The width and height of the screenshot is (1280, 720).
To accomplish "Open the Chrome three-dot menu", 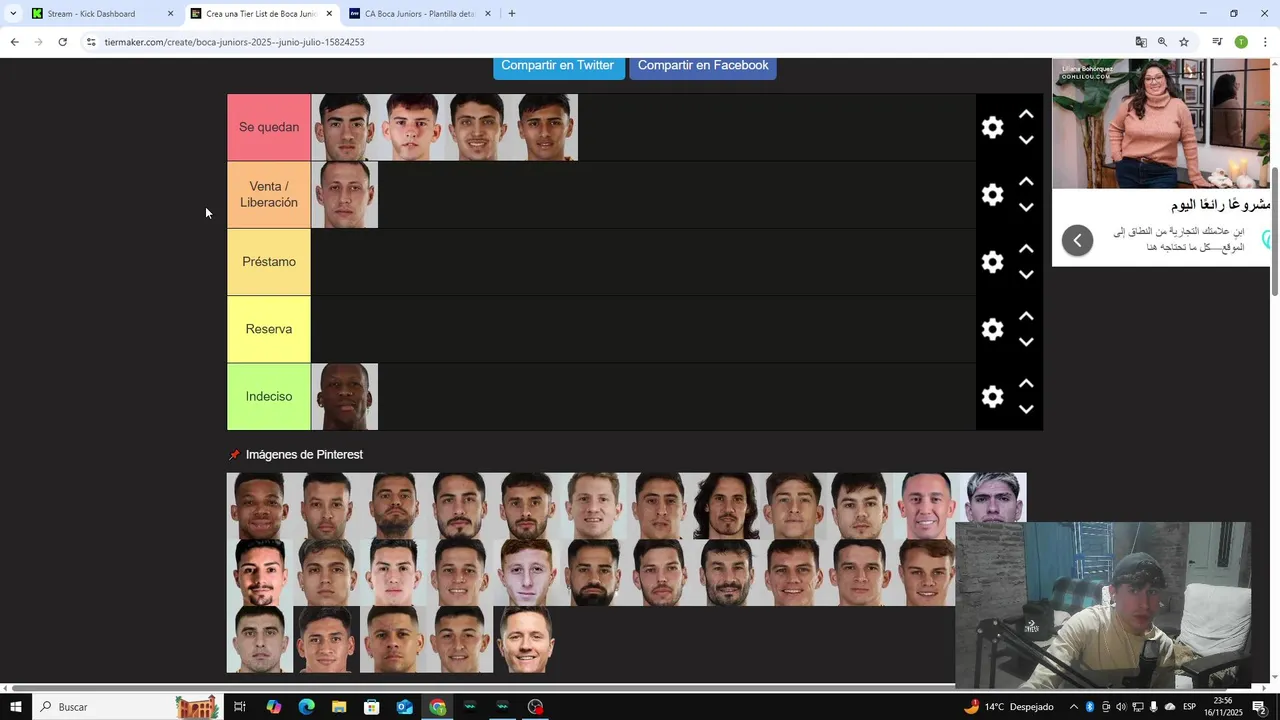I will click(1265, 42).
